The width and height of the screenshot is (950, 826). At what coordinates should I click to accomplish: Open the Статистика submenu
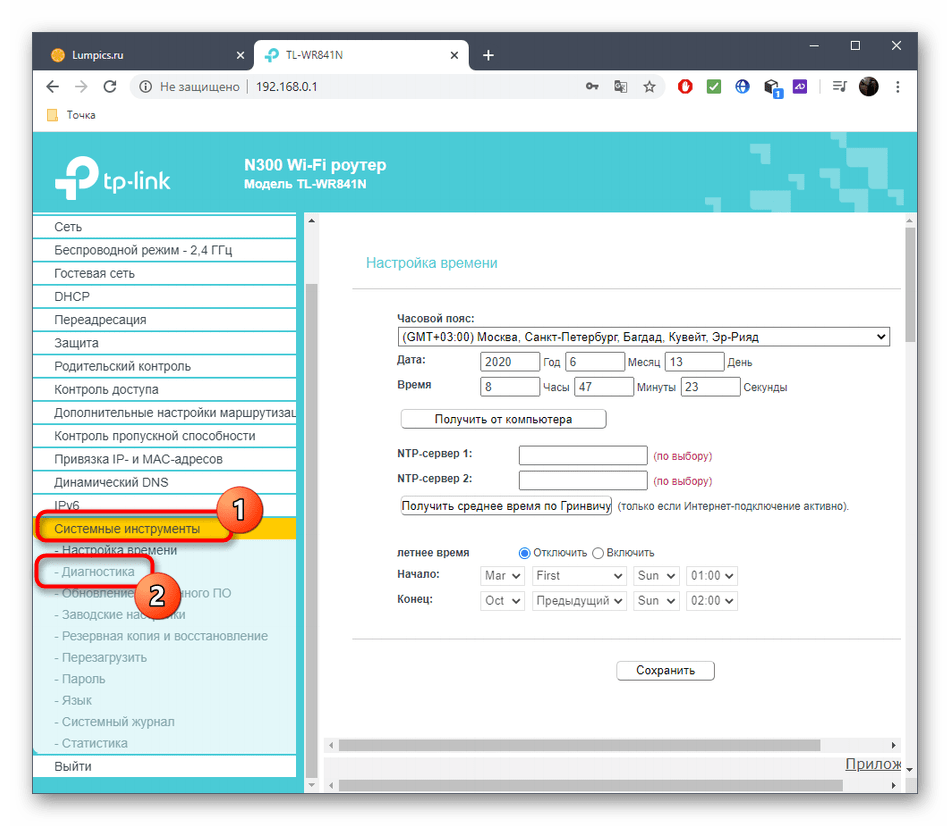click(x=91, y=743)
